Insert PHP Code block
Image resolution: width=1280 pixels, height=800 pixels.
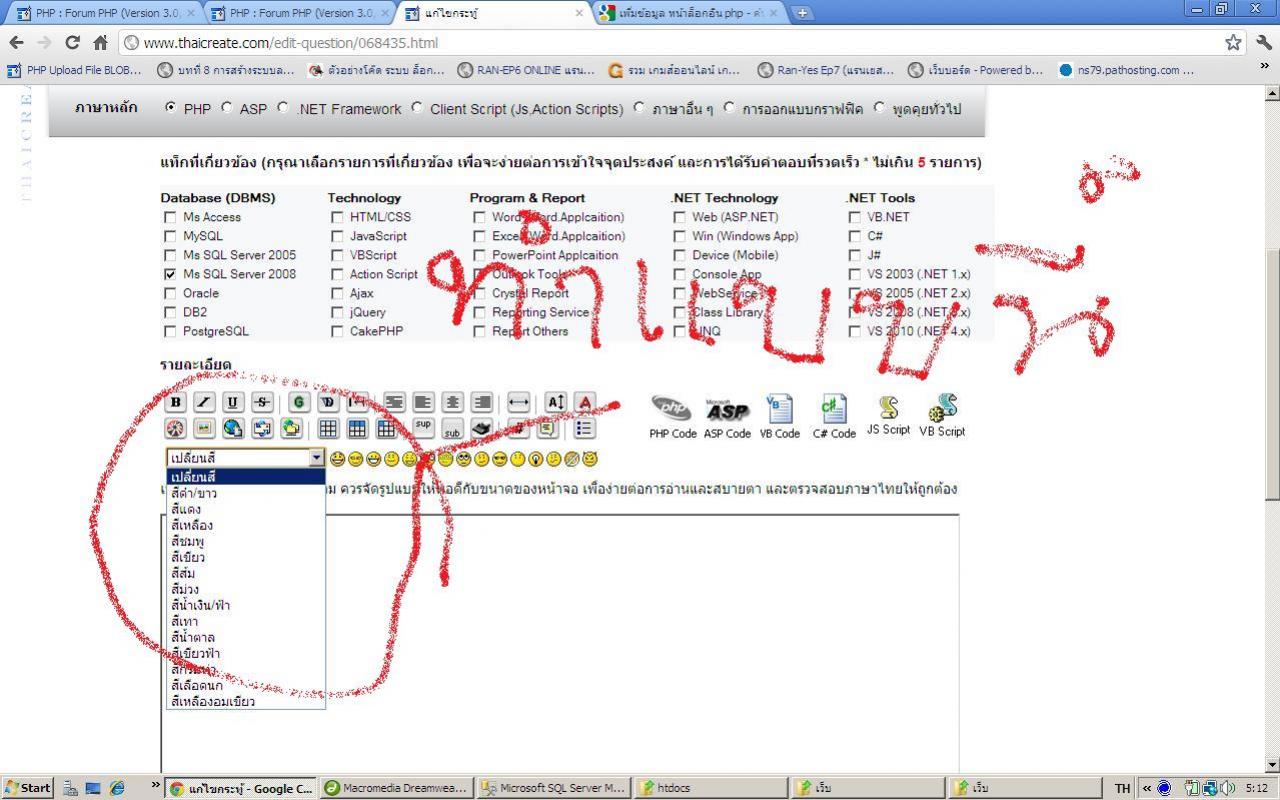672,417
